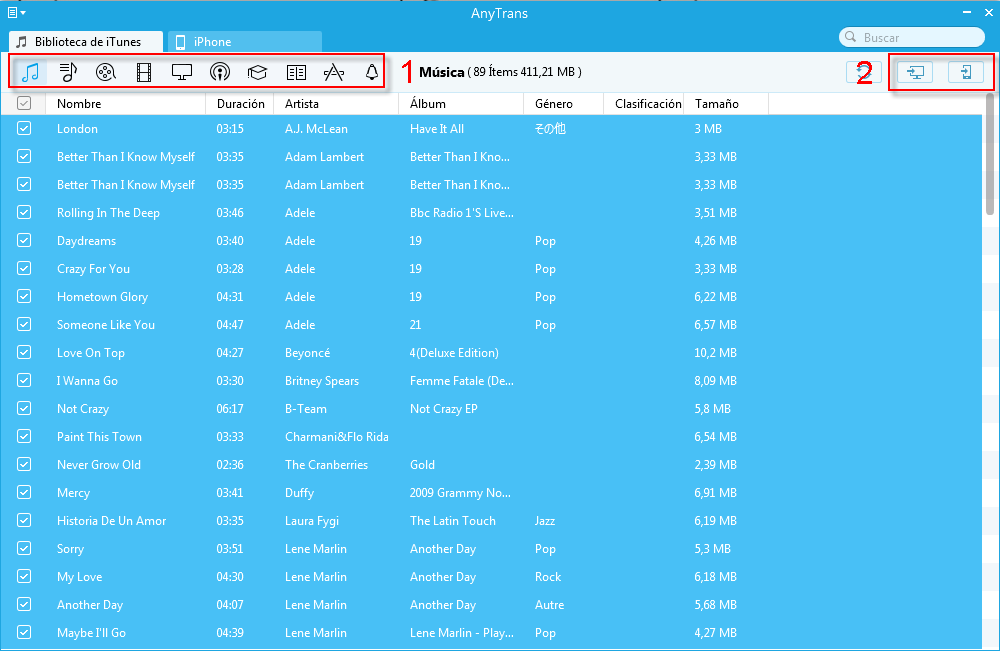Sort by the Clasificación column header
This screenshot has height=651, width=1000.
point(644,103)
